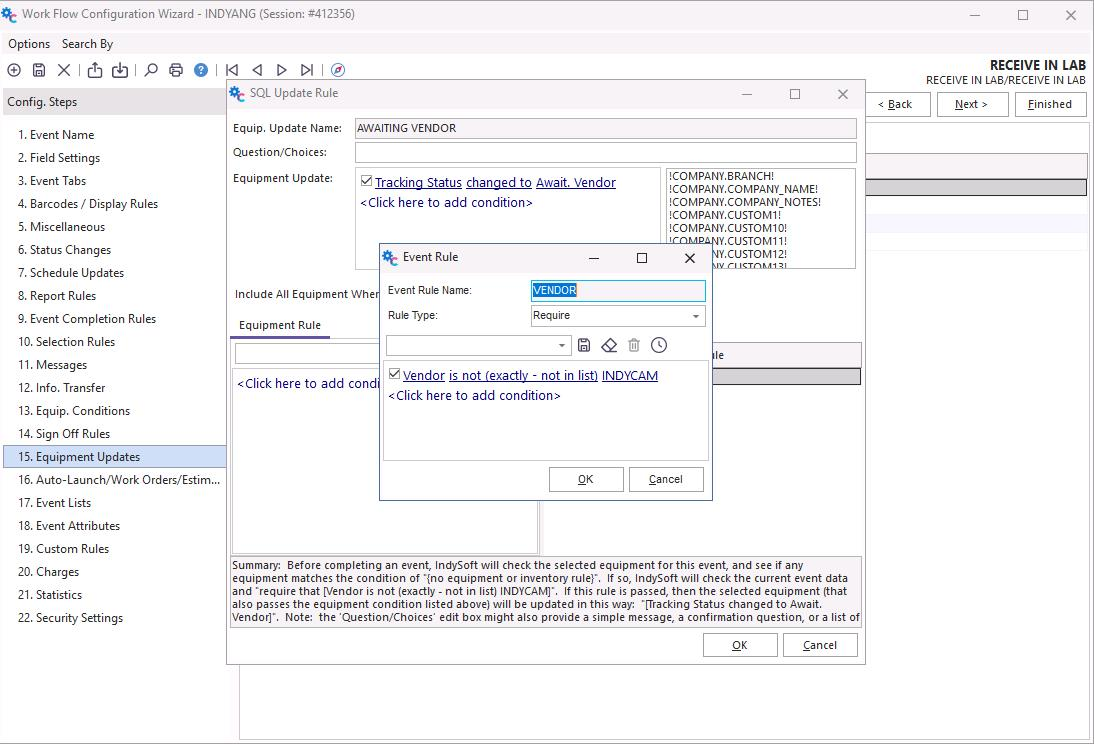Click Cancel in the Event Rule dialog

point(665,479)
